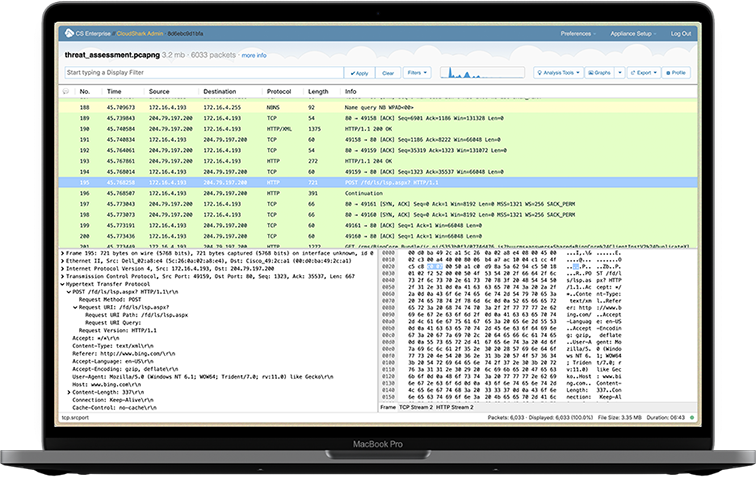Select the Cache-Control: no-cache line
The width and height of the screenshot is (756, 477).
(x=114, y=408)
